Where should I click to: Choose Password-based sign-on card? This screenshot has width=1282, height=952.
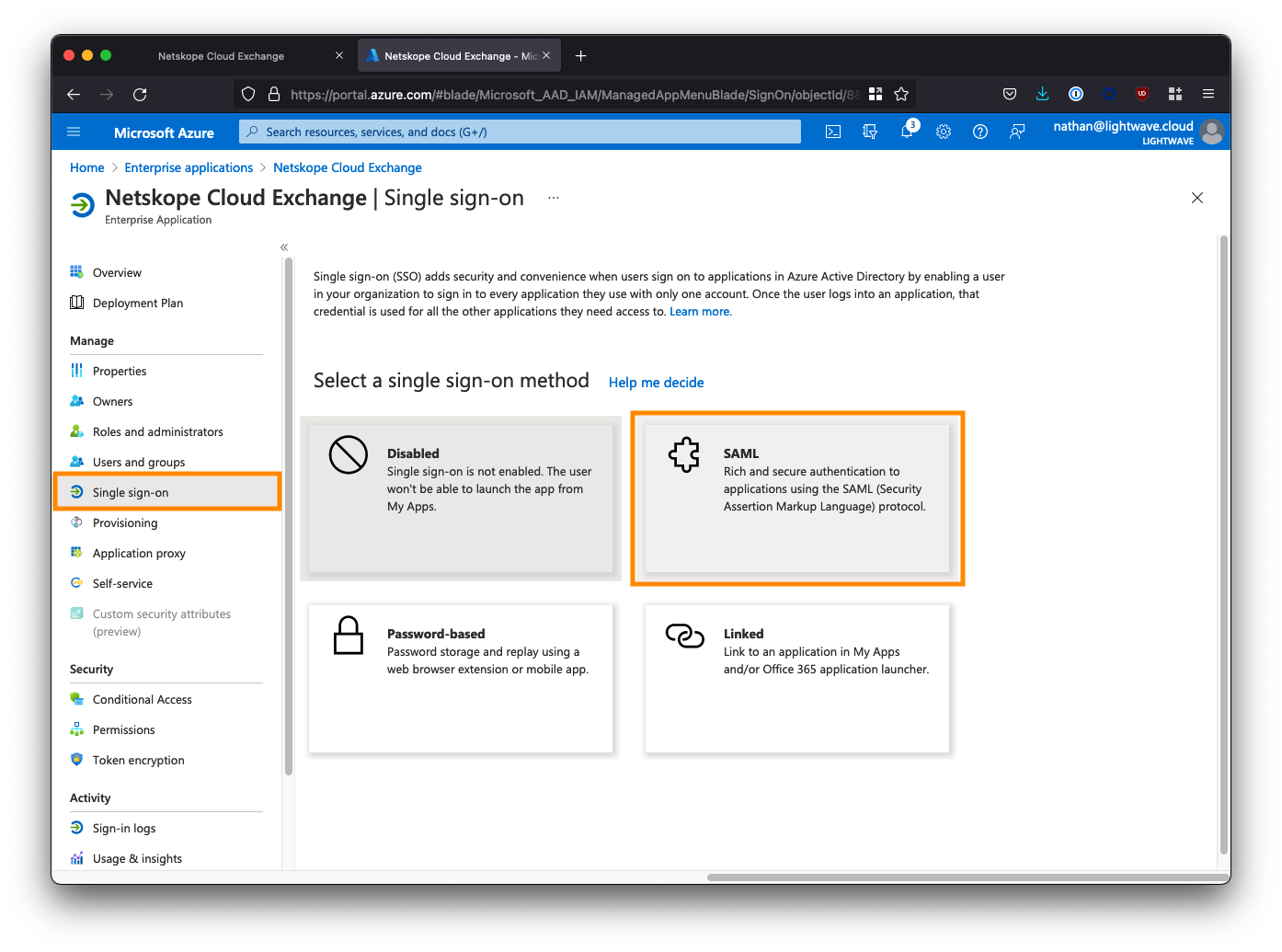(460, 678)
